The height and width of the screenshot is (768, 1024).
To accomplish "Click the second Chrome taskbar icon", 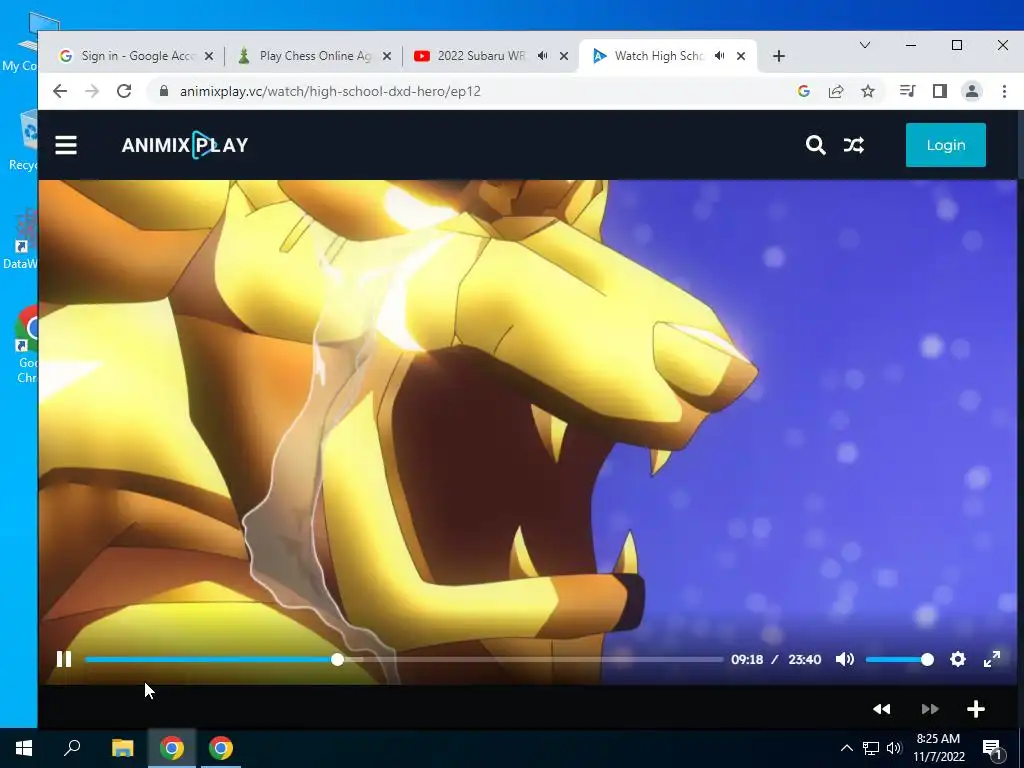I will pos(221,748).
